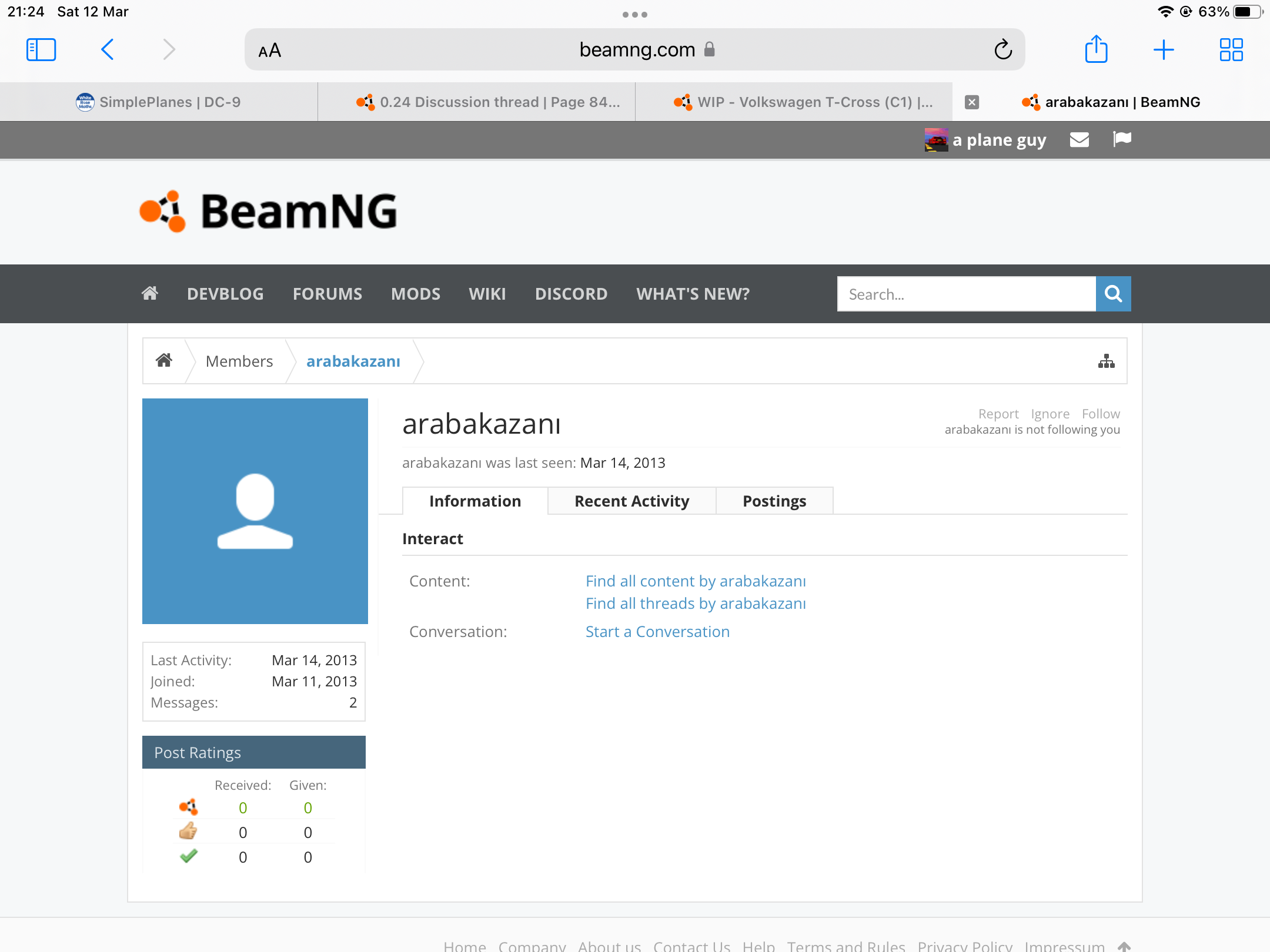
Task: Open the WHAT'S NEW? menu item
Action: click(x=693, y=294)
